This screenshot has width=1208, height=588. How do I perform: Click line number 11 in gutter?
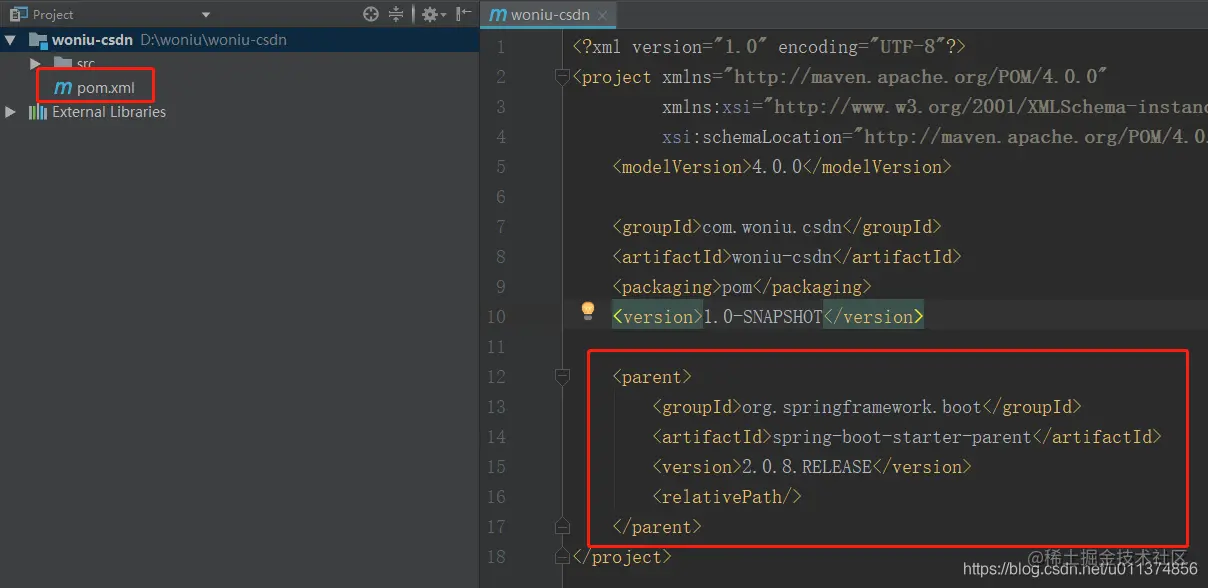496,347
